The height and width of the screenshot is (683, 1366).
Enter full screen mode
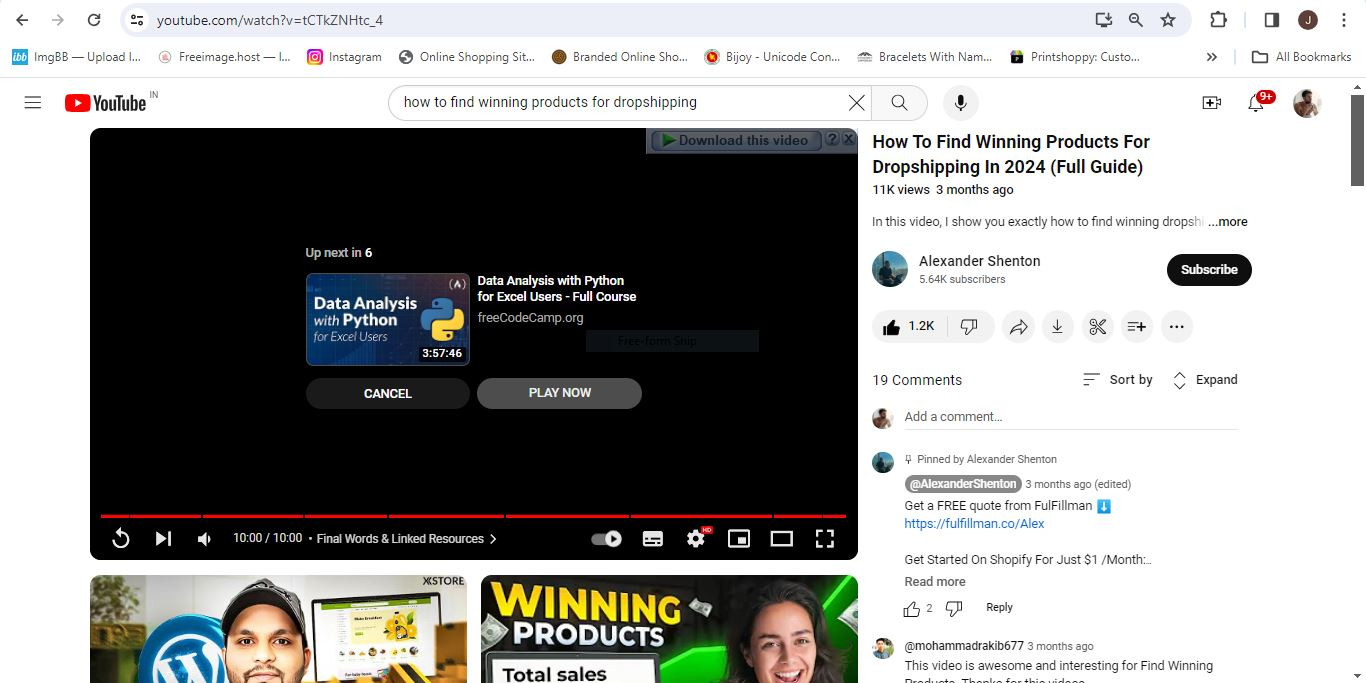pyautogui.click(x=825, y=539)
